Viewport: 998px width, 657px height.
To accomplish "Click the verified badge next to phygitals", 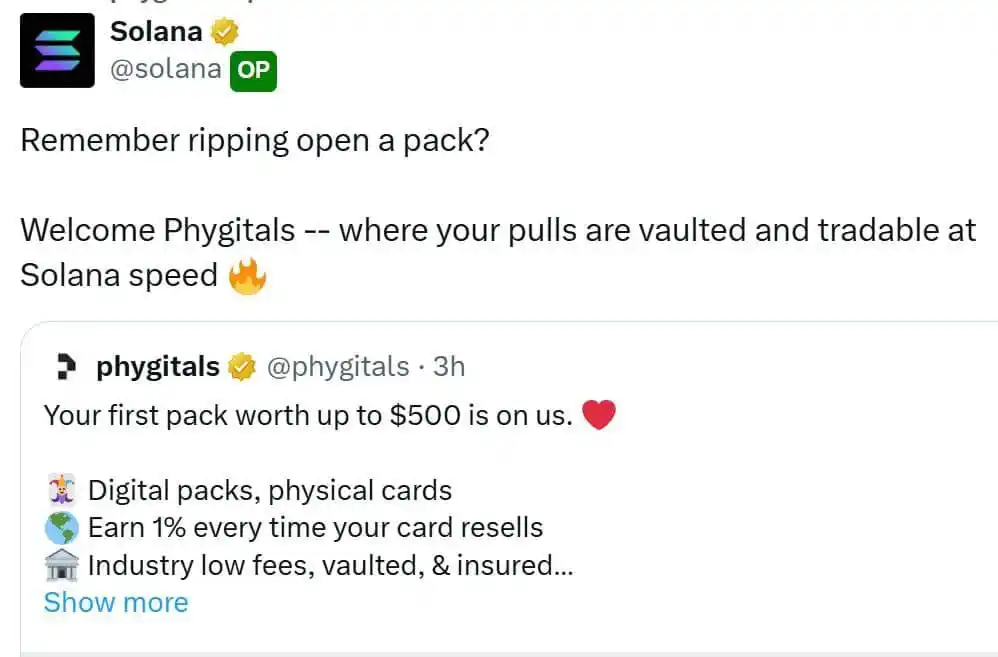I will (x=241, y=367).
